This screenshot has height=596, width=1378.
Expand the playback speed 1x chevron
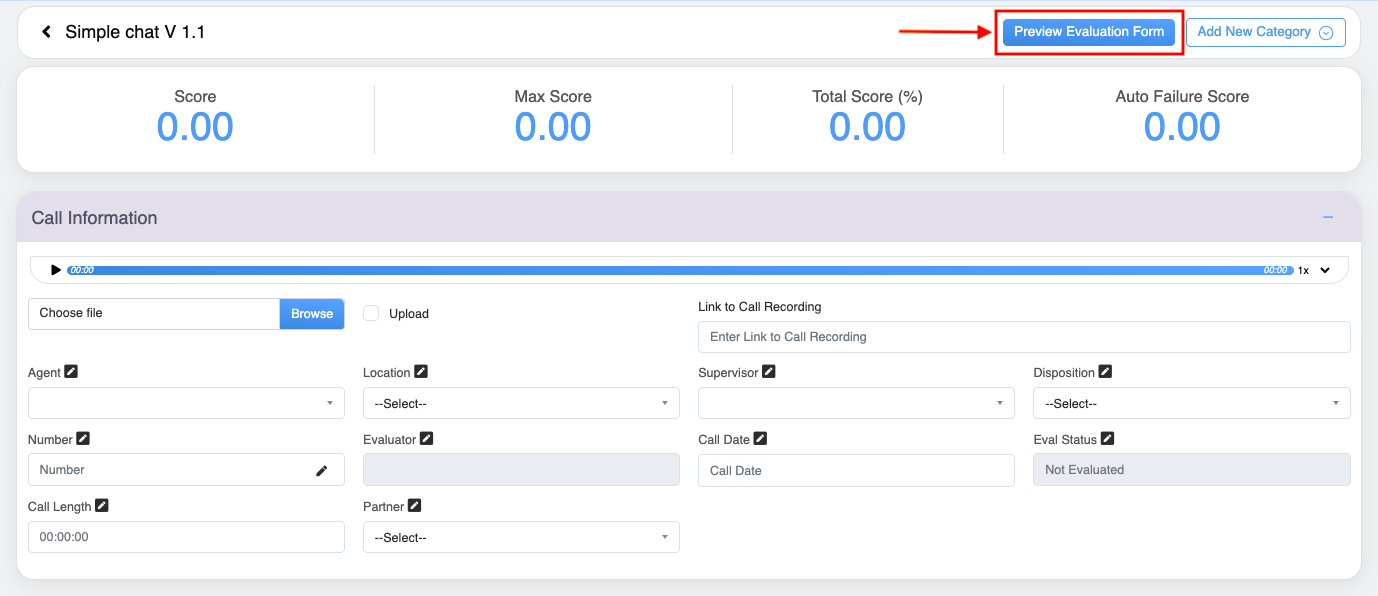pyautogui.click(x=1325, y=270)
